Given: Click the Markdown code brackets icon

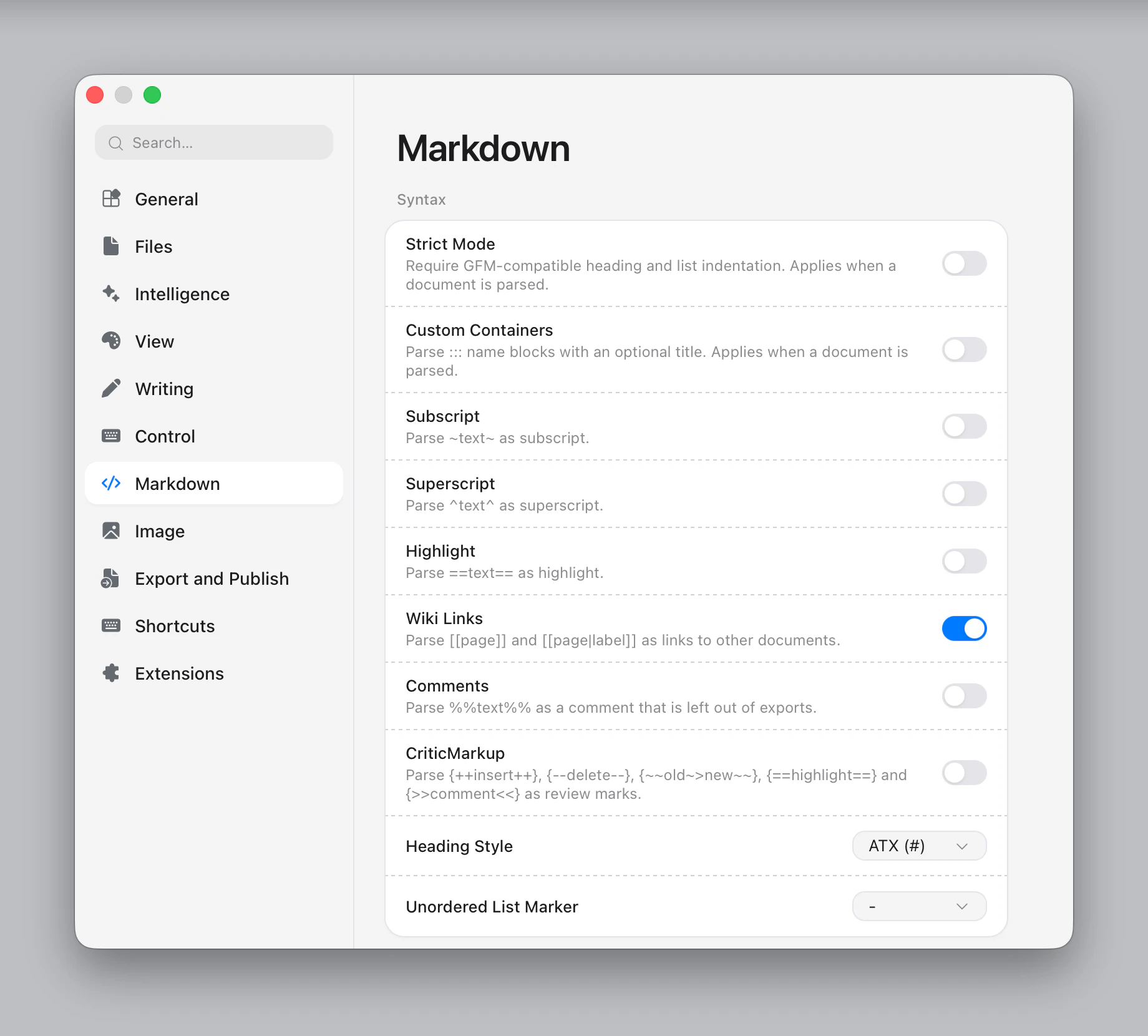Looking at the screenshot, I should (x=111, y=483).
